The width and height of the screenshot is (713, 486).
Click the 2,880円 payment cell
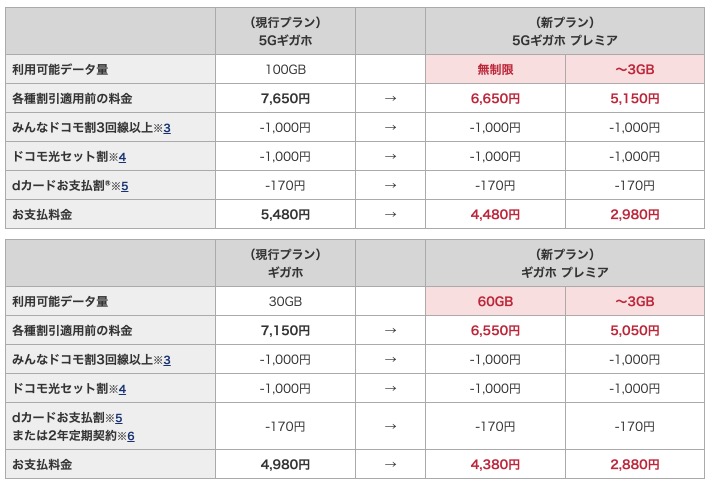(x=635, y=464)
